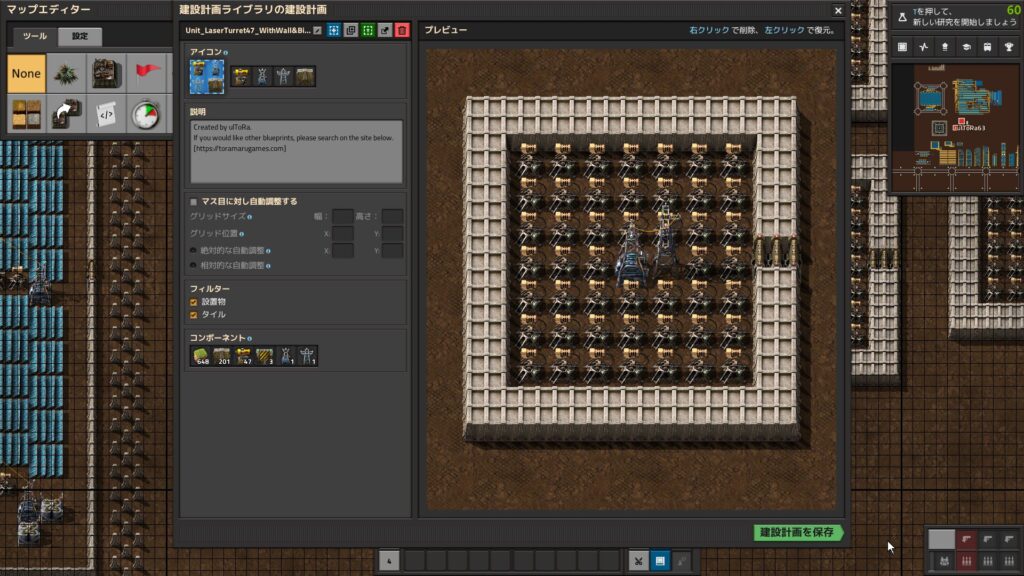Select 絶対的な自動調整 radio option

tap(193, 250)
